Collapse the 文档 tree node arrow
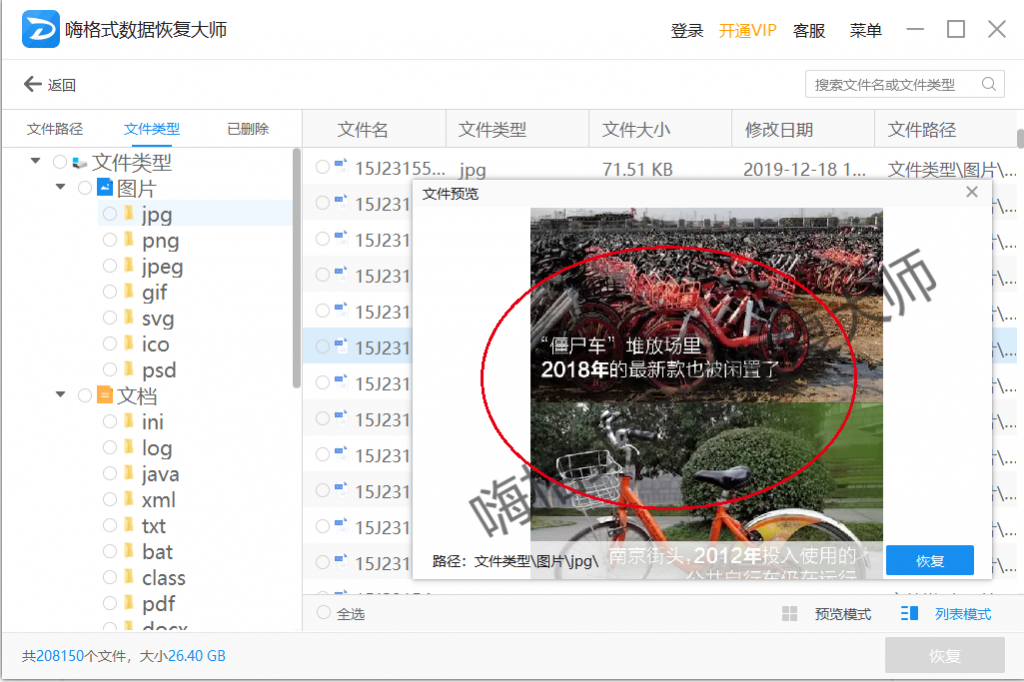Screen dimensions: 1024x682 coord(61,395)
